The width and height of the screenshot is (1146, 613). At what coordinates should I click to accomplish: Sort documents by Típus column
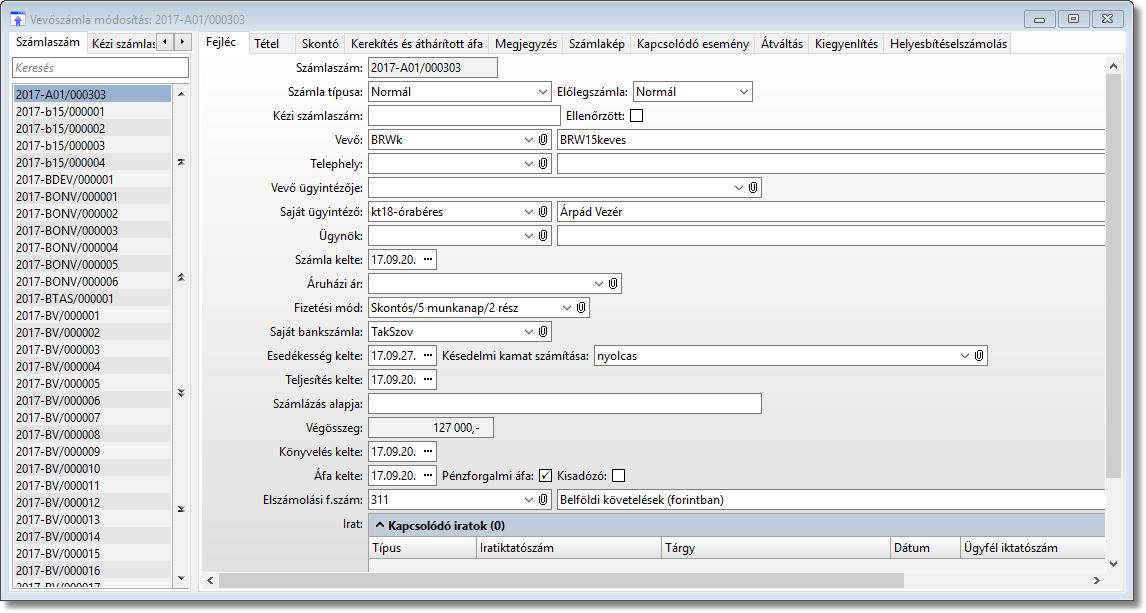[x=422, y=548]
